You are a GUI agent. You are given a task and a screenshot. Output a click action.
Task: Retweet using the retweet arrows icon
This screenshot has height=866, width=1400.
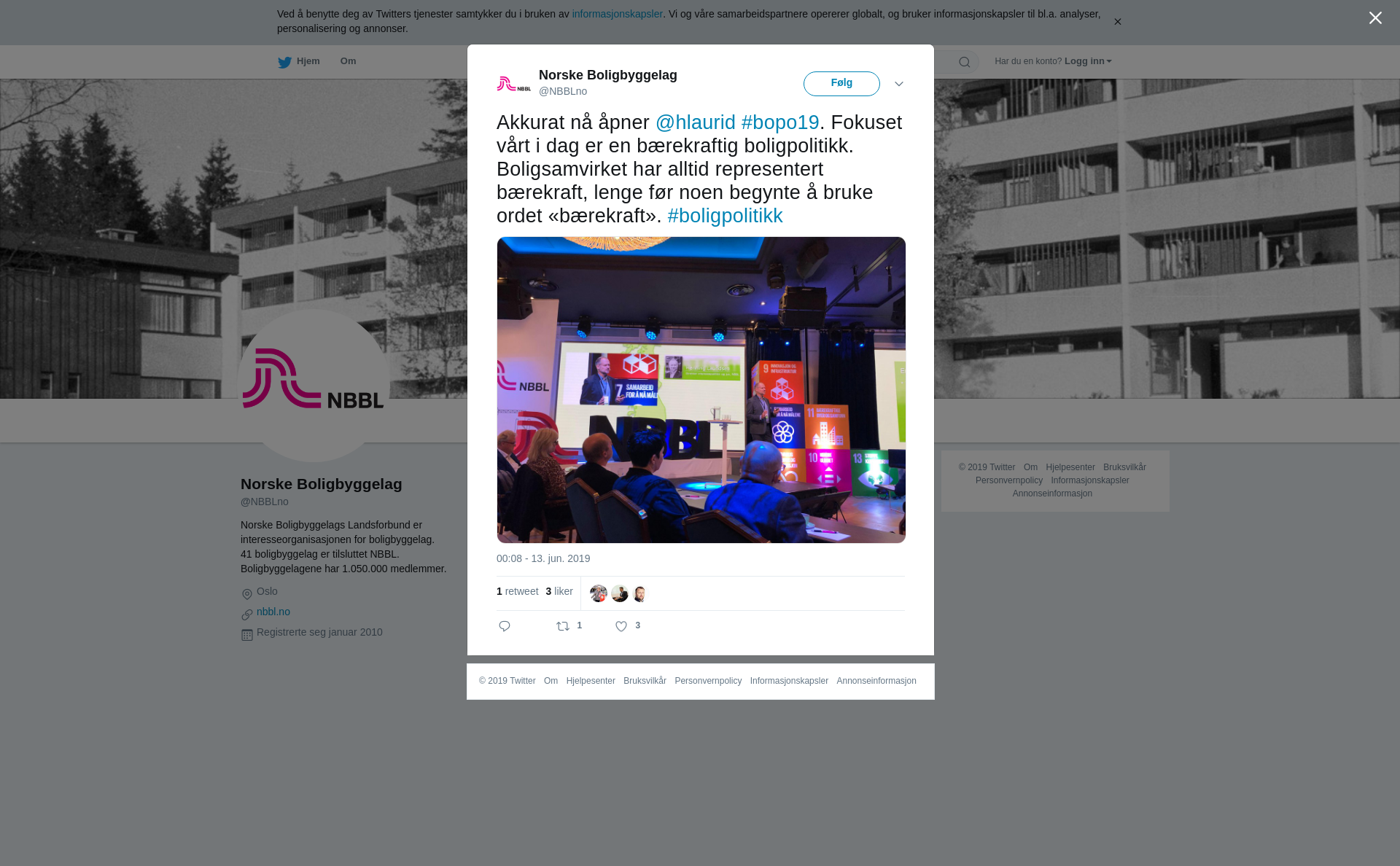[563, 626]
